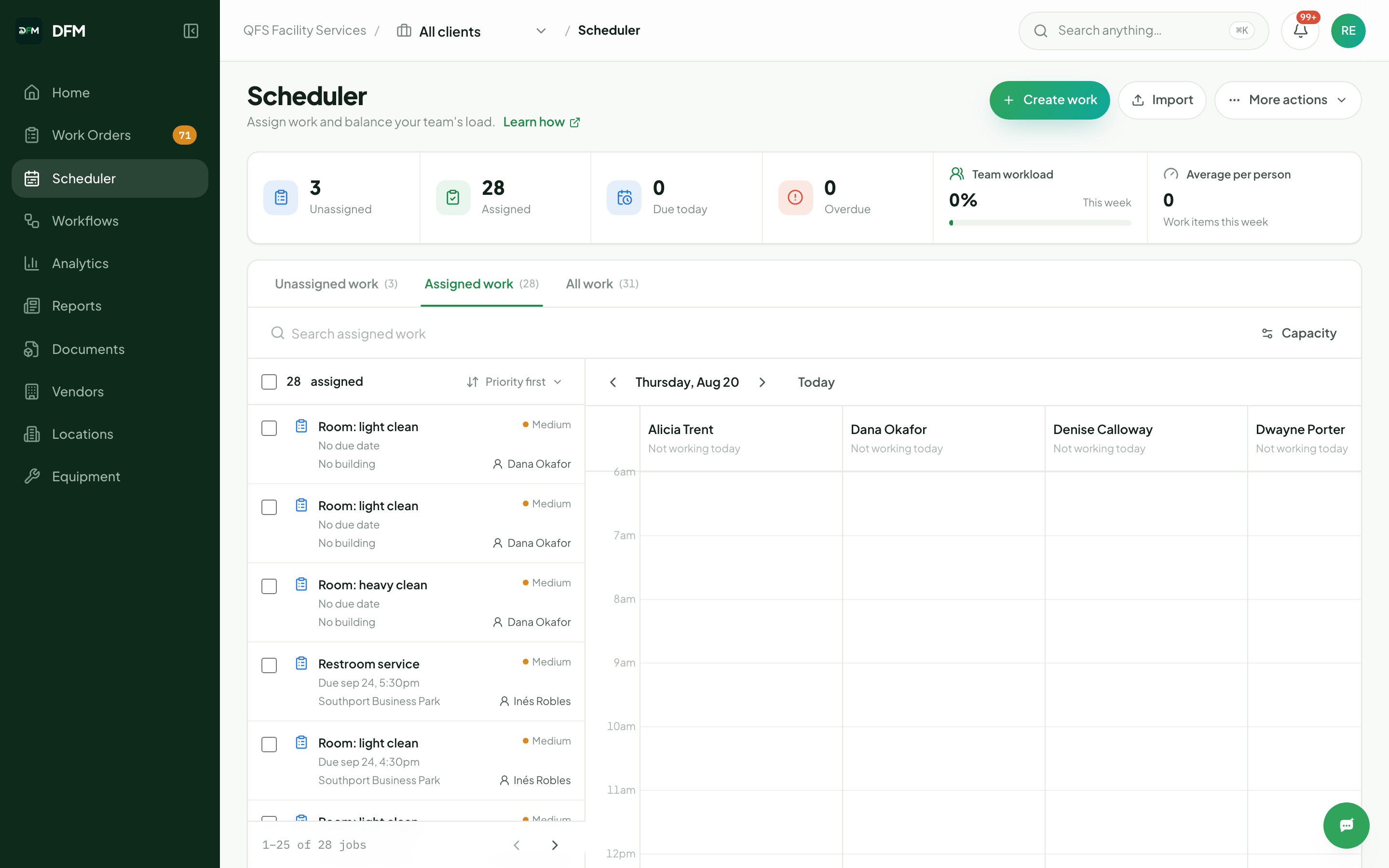Switch to All work tab
Viewport: 1389px width, 868px height.
[602, 284]
